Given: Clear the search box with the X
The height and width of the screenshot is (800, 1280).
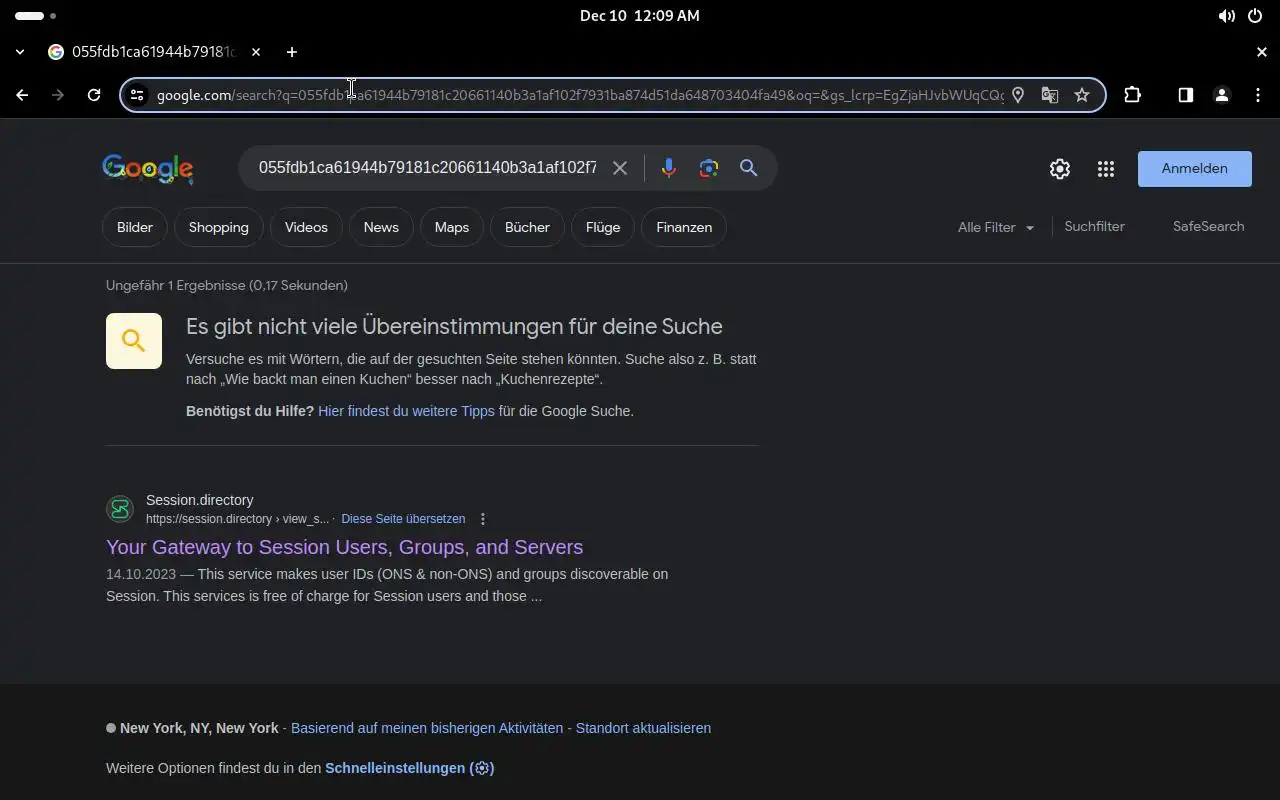Looking at the screenshot, I should pyautogui.click(x=620, y=168).
